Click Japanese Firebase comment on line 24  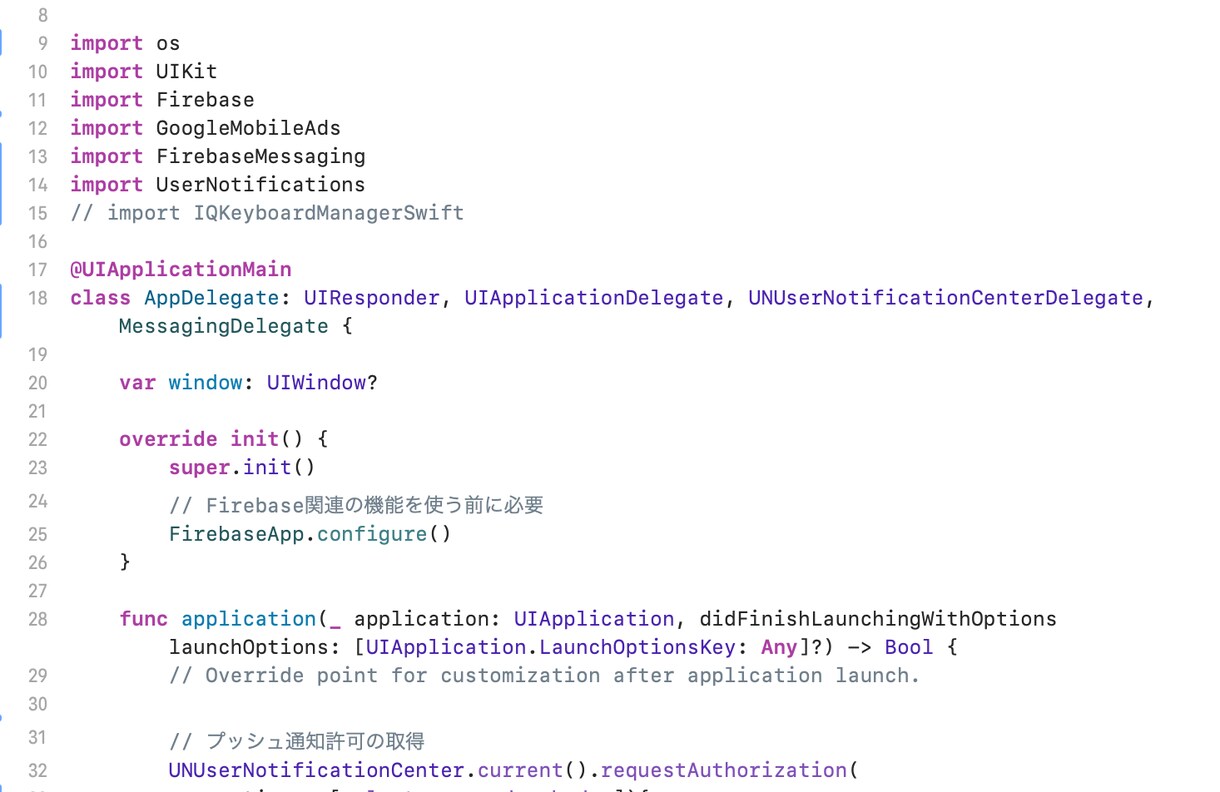coord(356,505)
